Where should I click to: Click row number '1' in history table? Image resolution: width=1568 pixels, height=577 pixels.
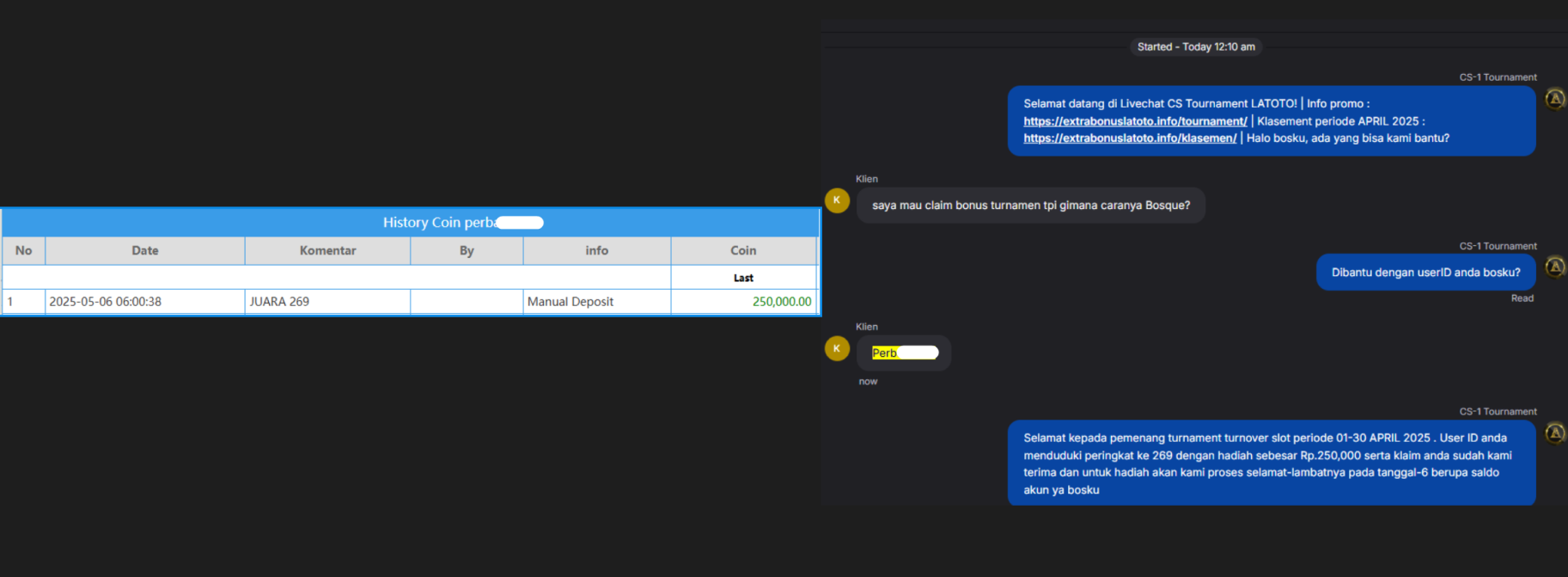pyautogui.click(x=24, y=302)
